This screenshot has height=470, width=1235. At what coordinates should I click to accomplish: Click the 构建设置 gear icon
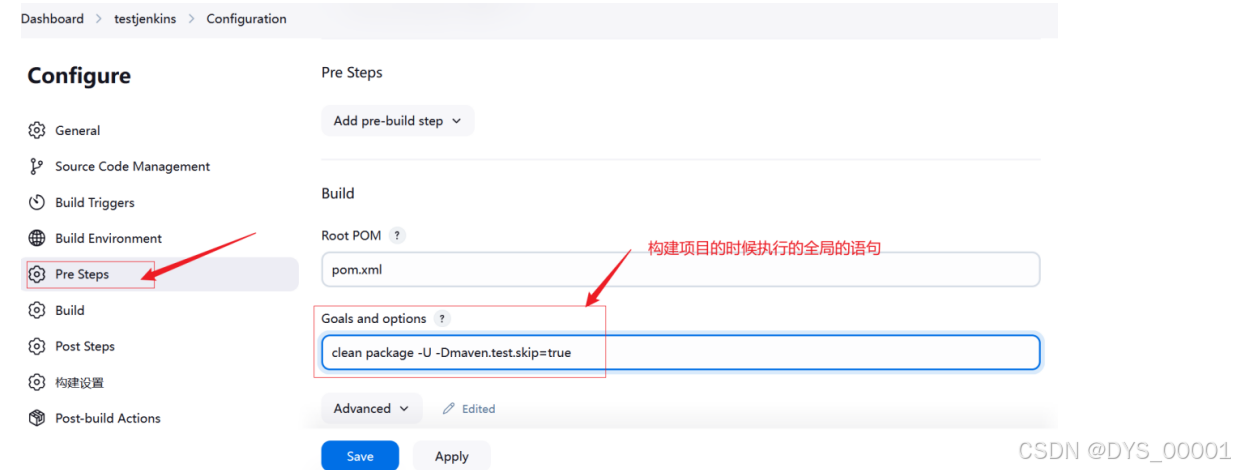[37, 382]
